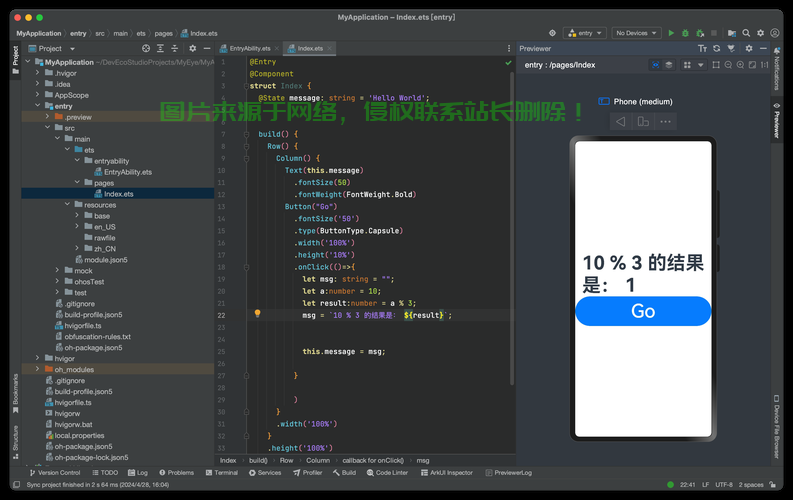Click the UTF-8 encoding in status bar
793x500 pixels.
(x=724, y=485)
